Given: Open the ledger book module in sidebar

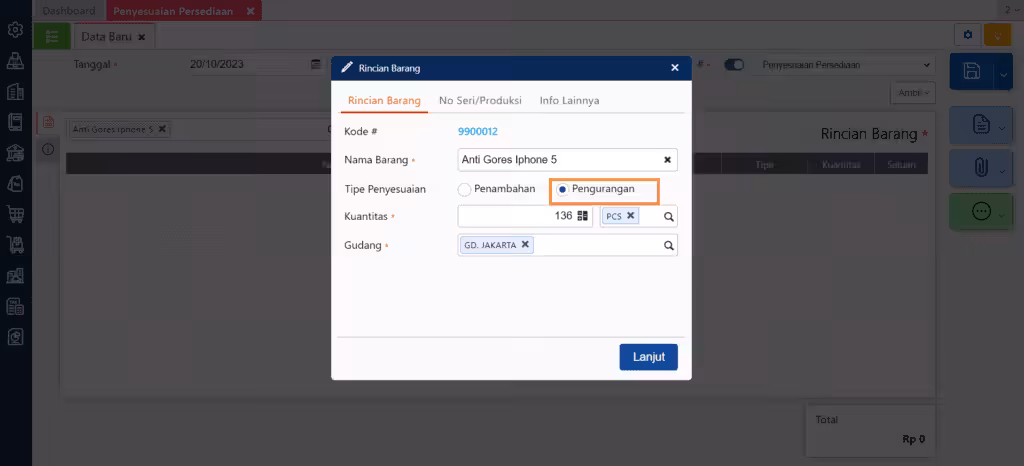Looking at the screenshot, I should point(15,122).
